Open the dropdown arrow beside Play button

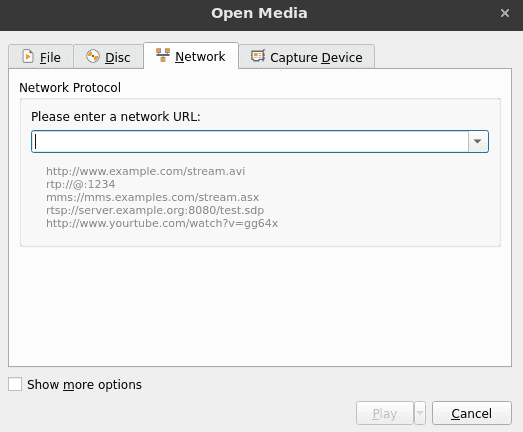coord(420,413)
